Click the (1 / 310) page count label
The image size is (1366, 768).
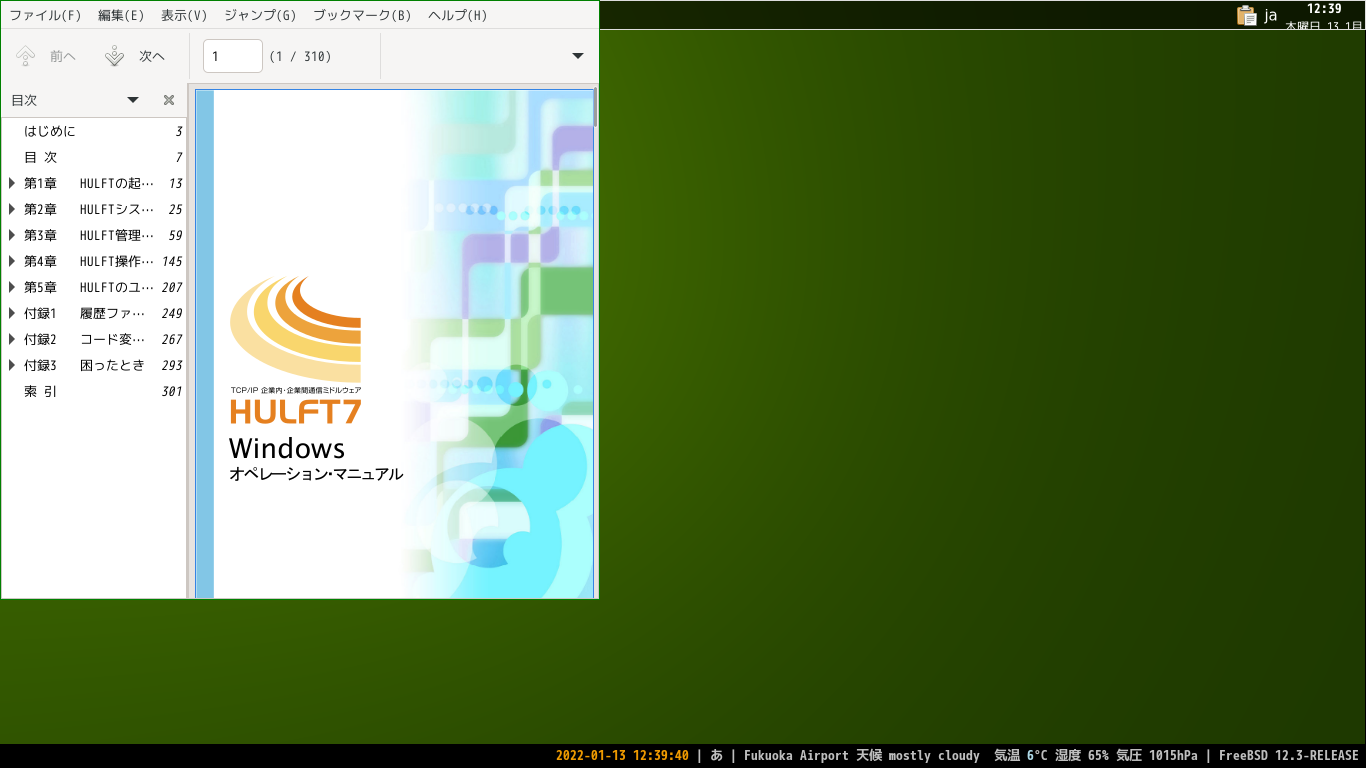tap(300, 56)
